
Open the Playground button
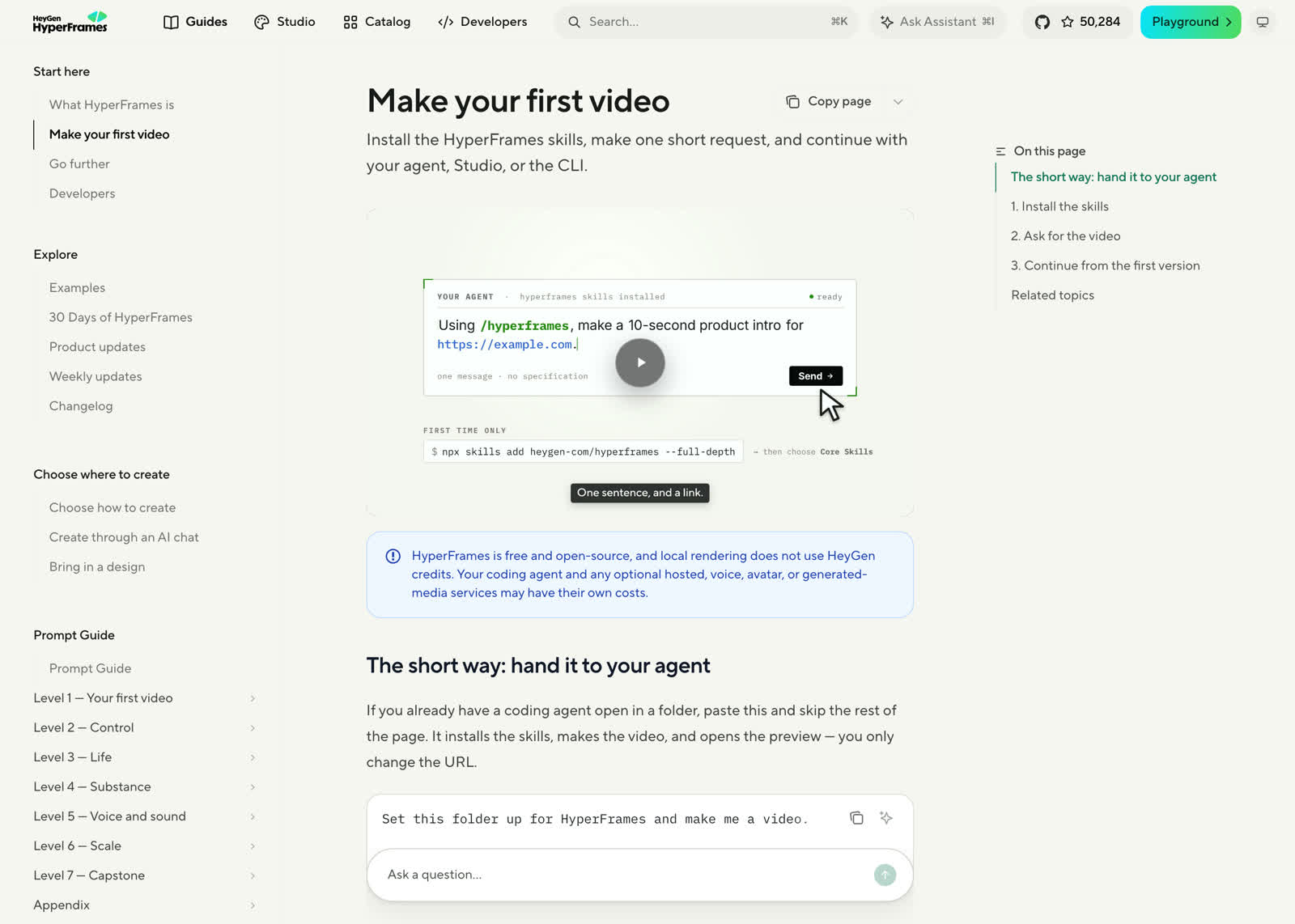pyautogui.click(x=1191, y=22)
